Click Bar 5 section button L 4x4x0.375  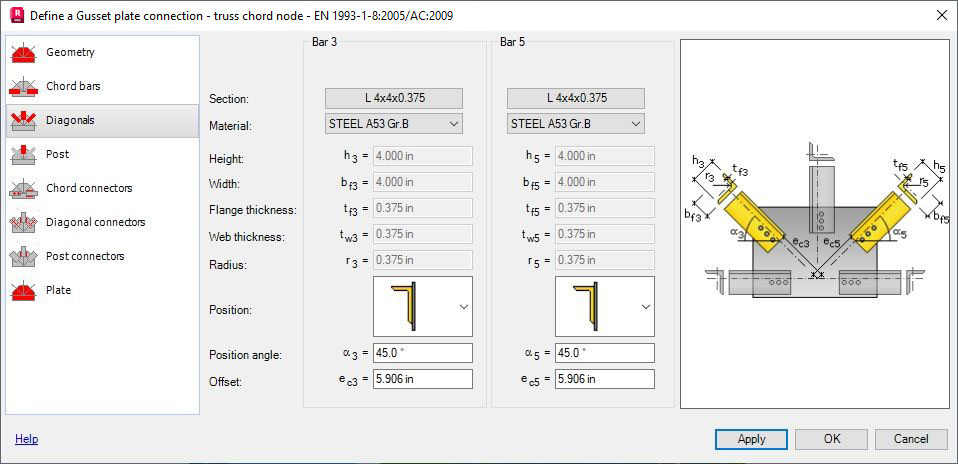[x=576, y=98]
